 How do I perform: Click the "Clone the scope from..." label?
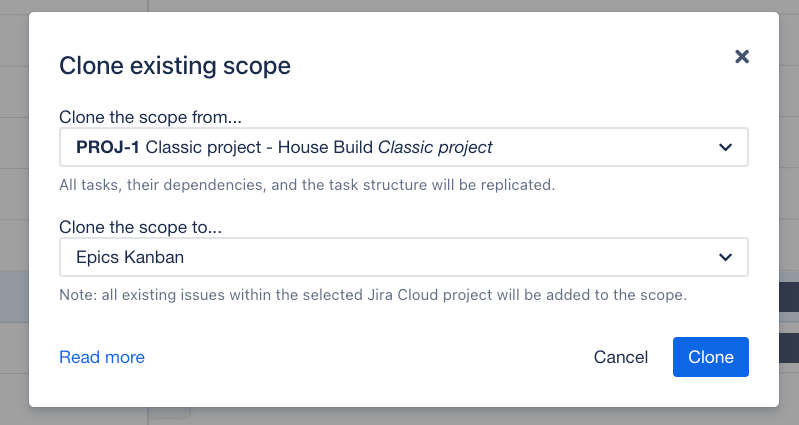tap(150, 116)
